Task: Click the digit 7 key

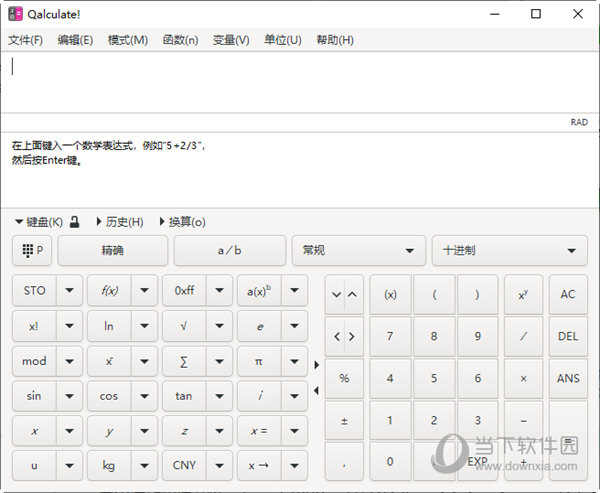Action: [390, 336]
